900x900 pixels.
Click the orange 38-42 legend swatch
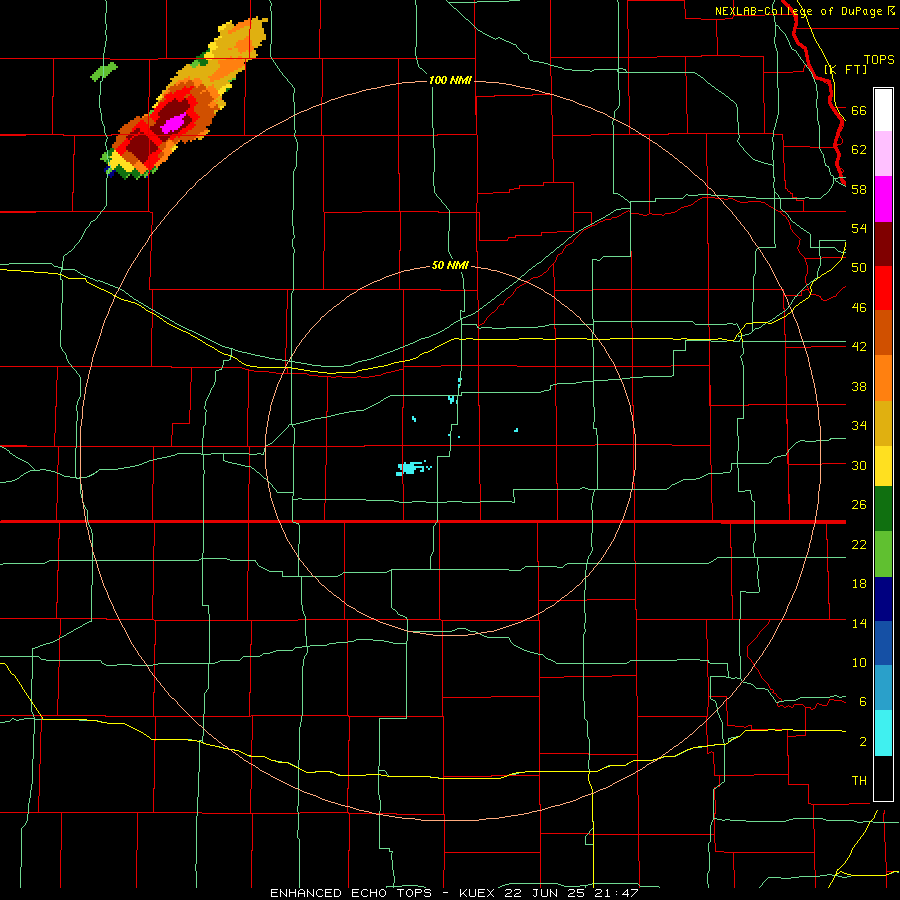click(x=883, y=378)
